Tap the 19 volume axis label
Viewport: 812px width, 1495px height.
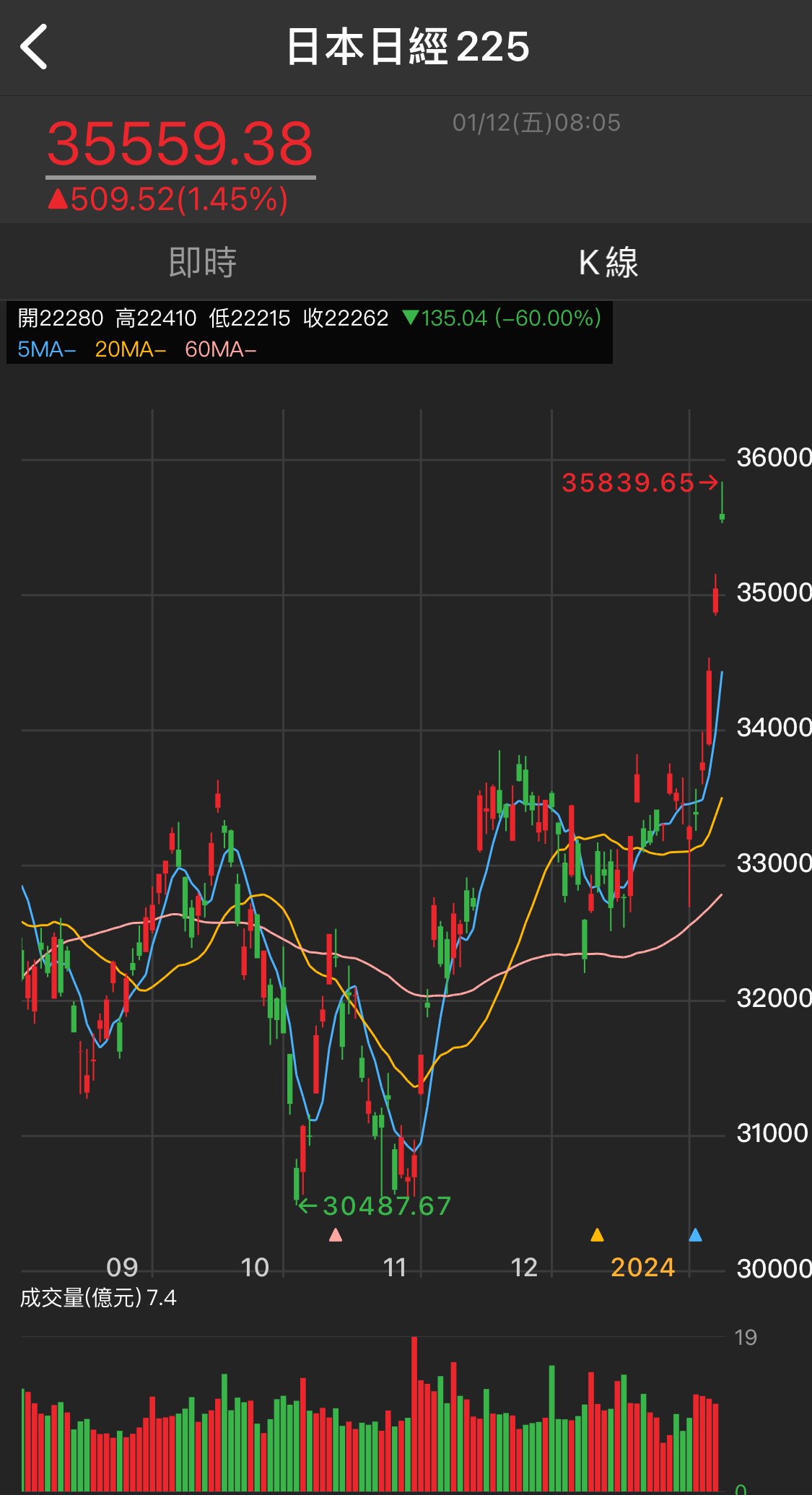[746, 1338]
